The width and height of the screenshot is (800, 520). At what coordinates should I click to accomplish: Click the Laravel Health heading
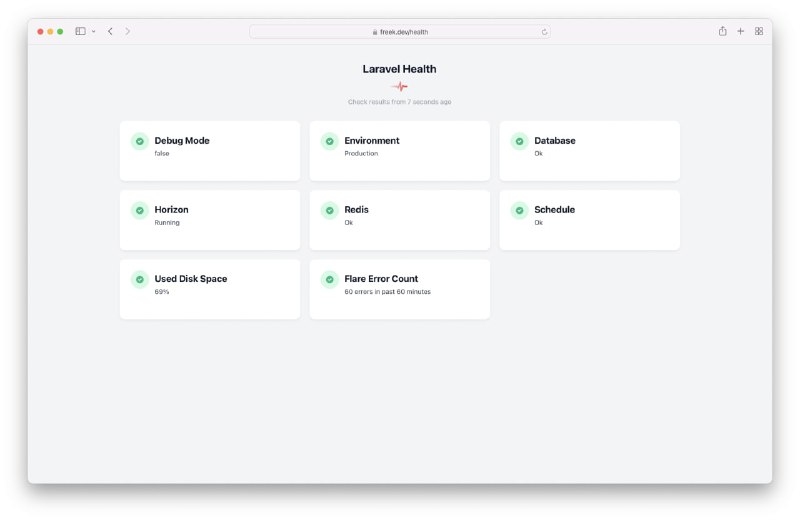coord(399,69)
